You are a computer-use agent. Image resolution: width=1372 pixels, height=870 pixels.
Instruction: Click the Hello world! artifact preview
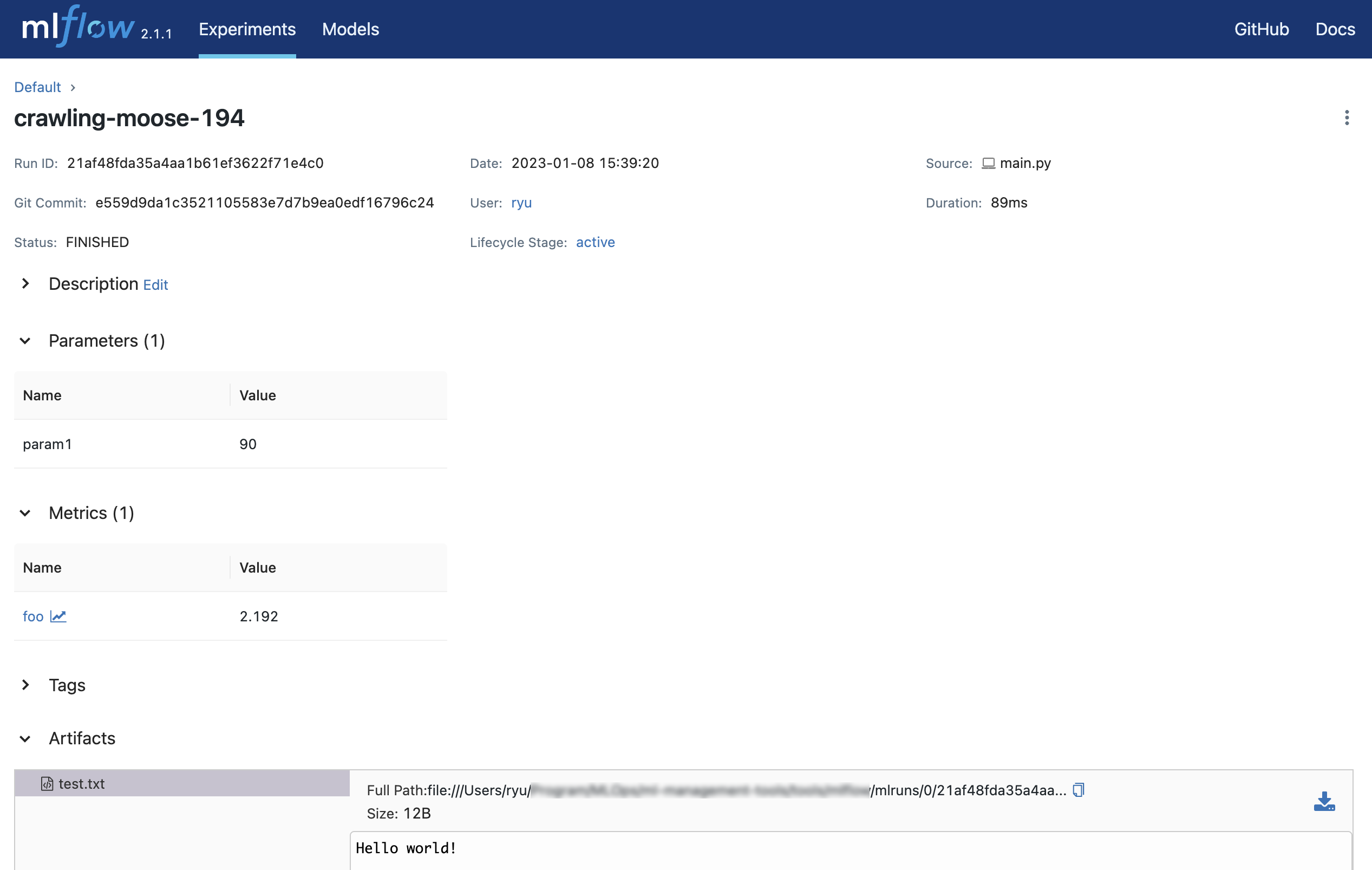tap(406, 848)
